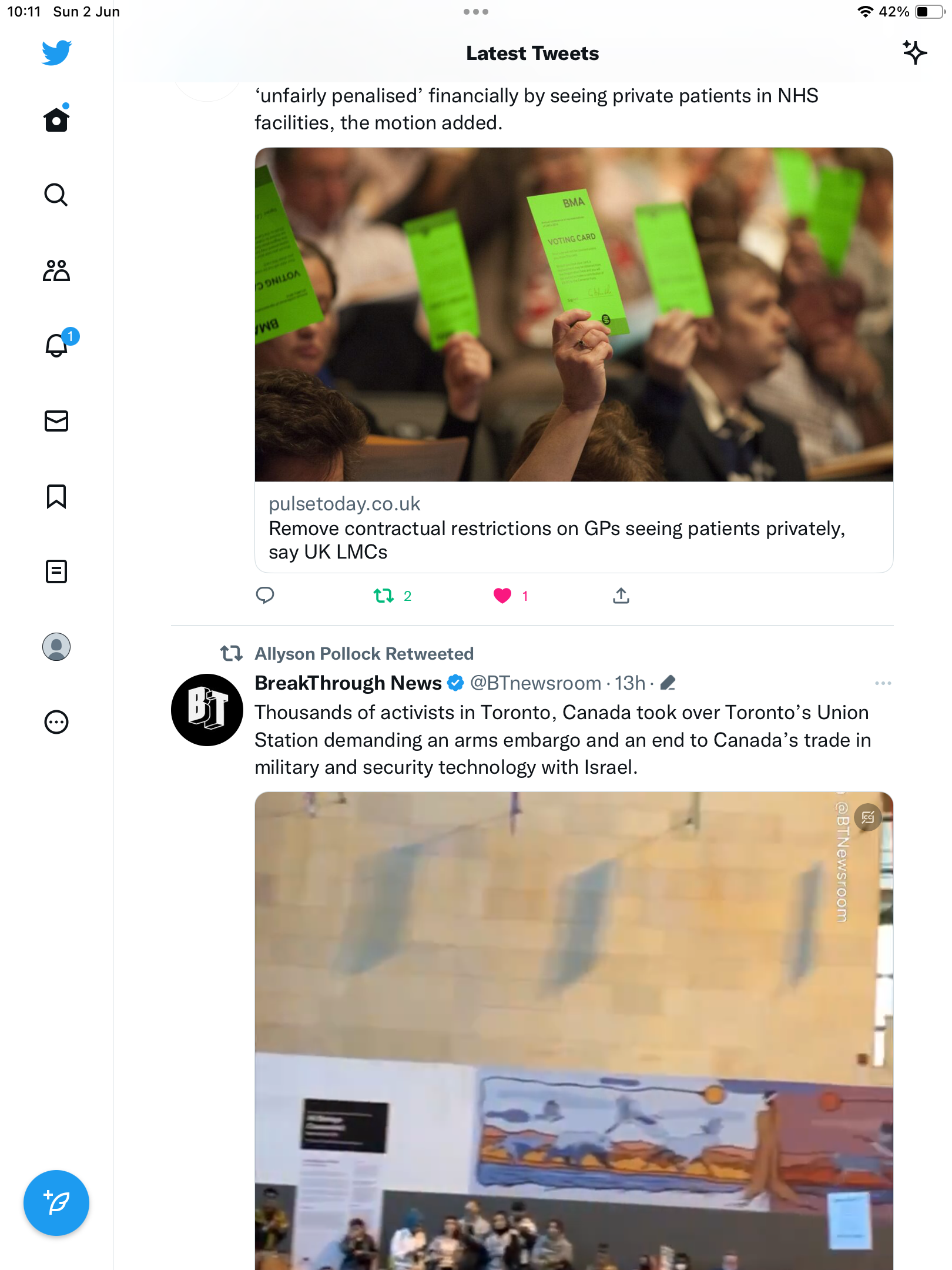The height and width of the screenshot is (1270, 952).
Task: Open the Messages envelope icon
Action: pos(56,421)
